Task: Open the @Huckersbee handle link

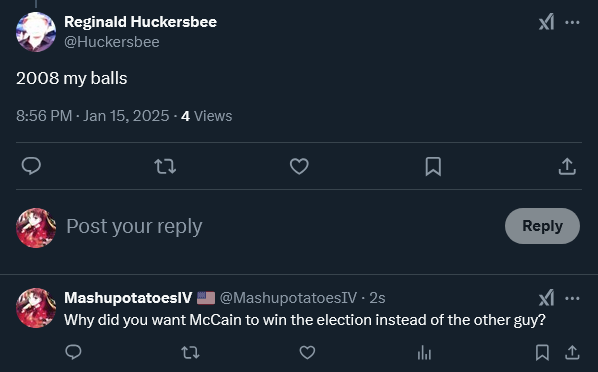Action: (x=112, y=42)
